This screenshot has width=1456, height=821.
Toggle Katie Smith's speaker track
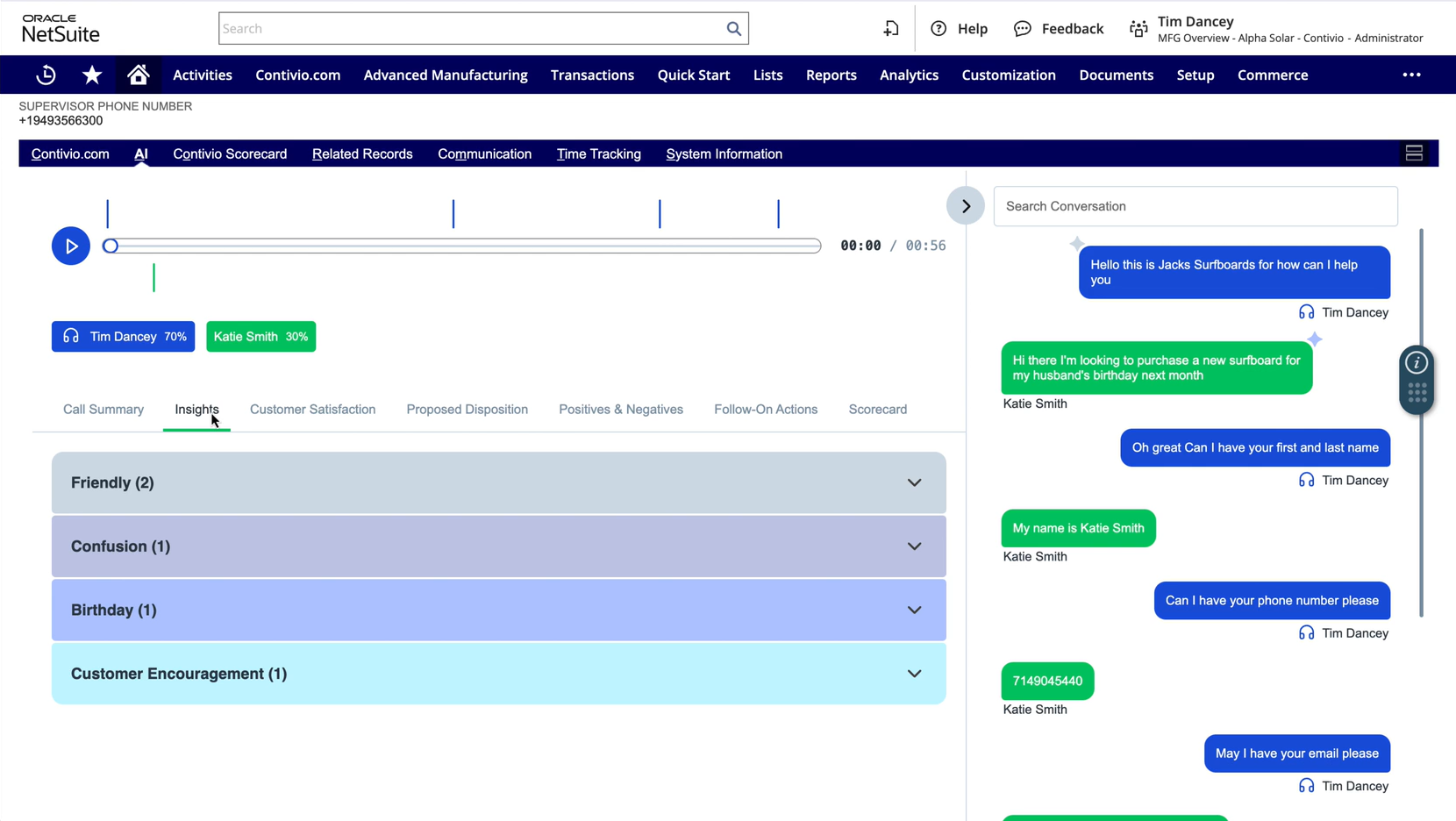point(261,336)
